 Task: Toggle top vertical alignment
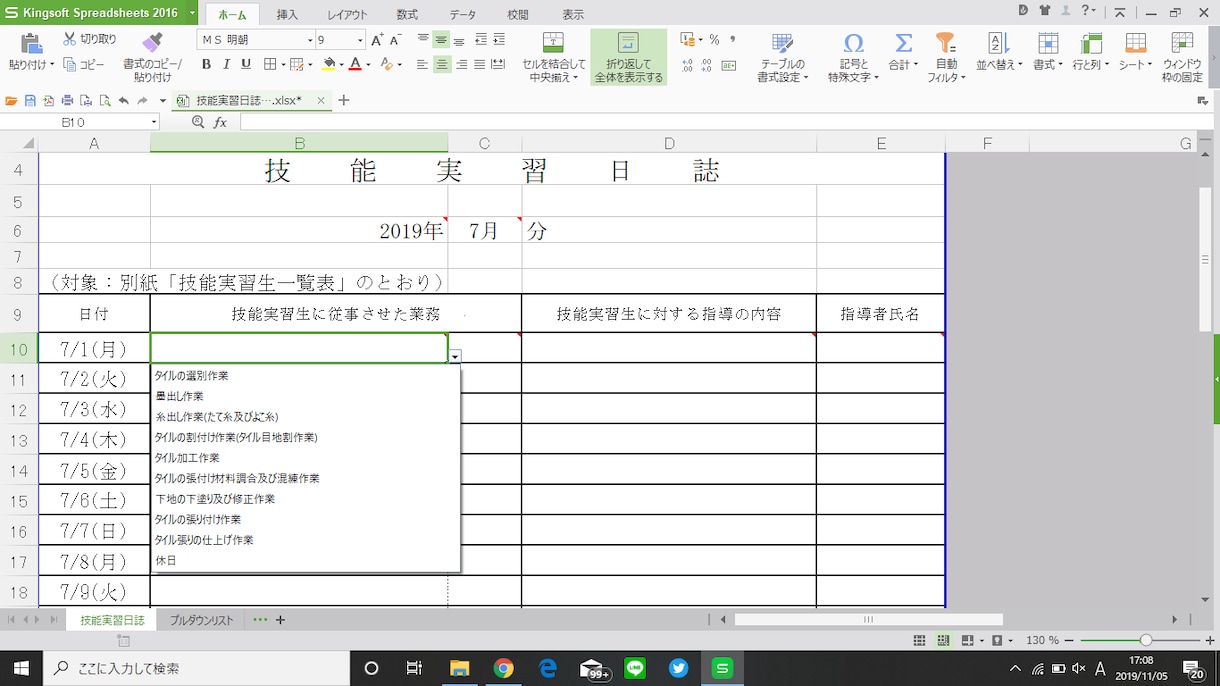pyautogui.click(x=423, y=40)
